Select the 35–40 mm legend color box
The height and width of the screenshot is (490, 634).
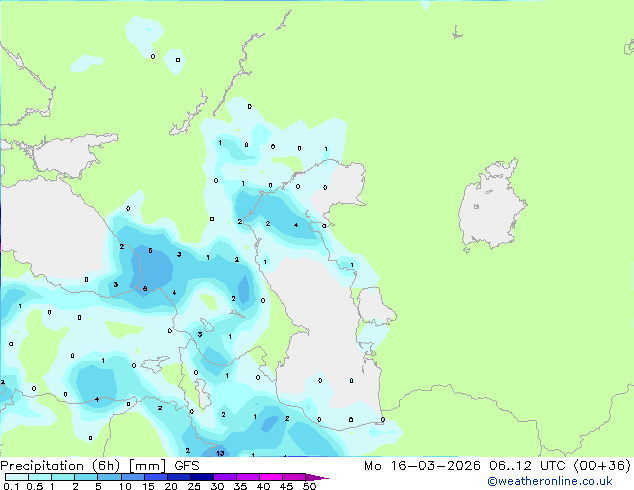248,477
